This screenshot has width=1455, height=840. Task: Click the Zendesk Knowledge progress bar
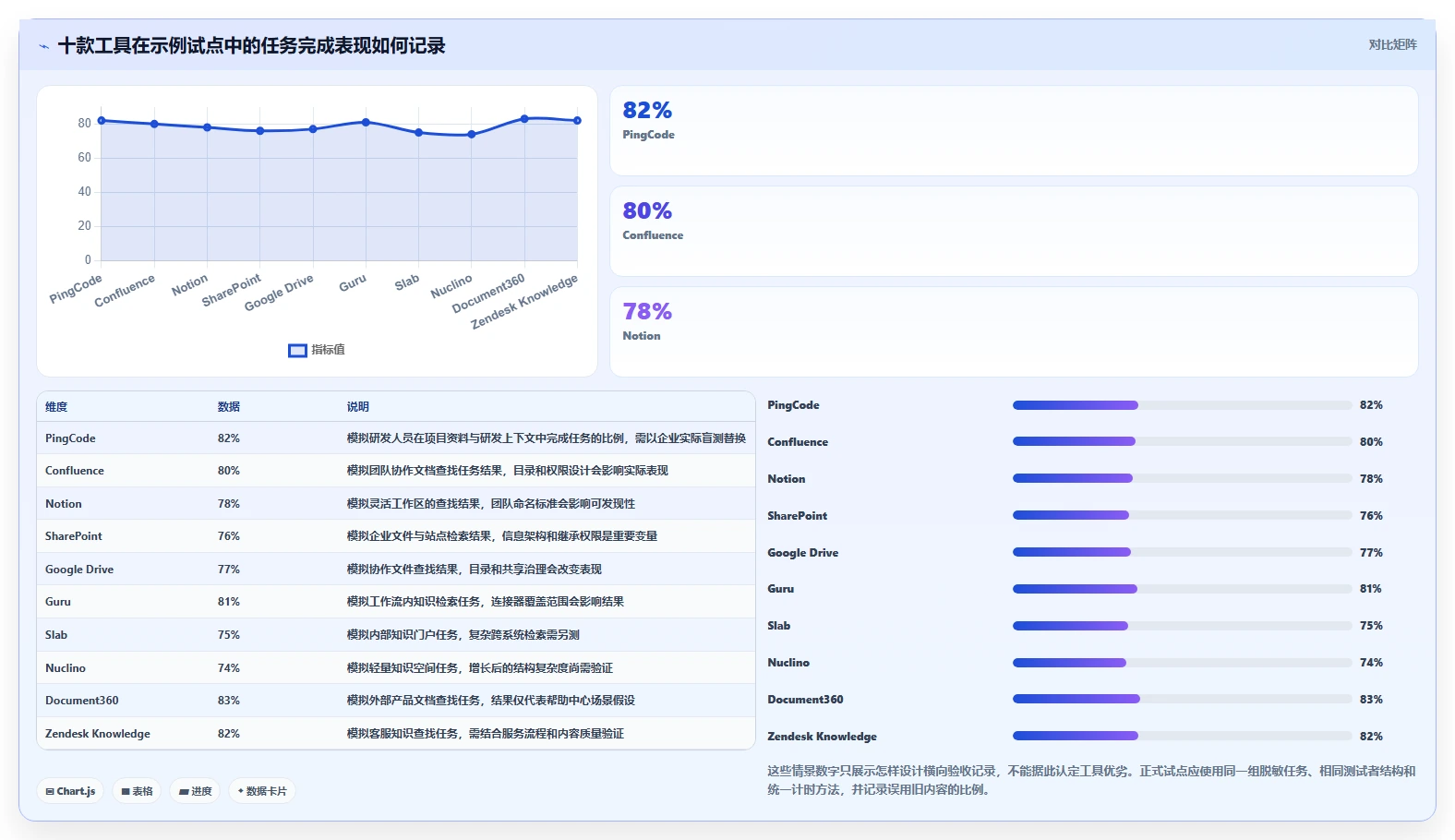click(1183, 736)
